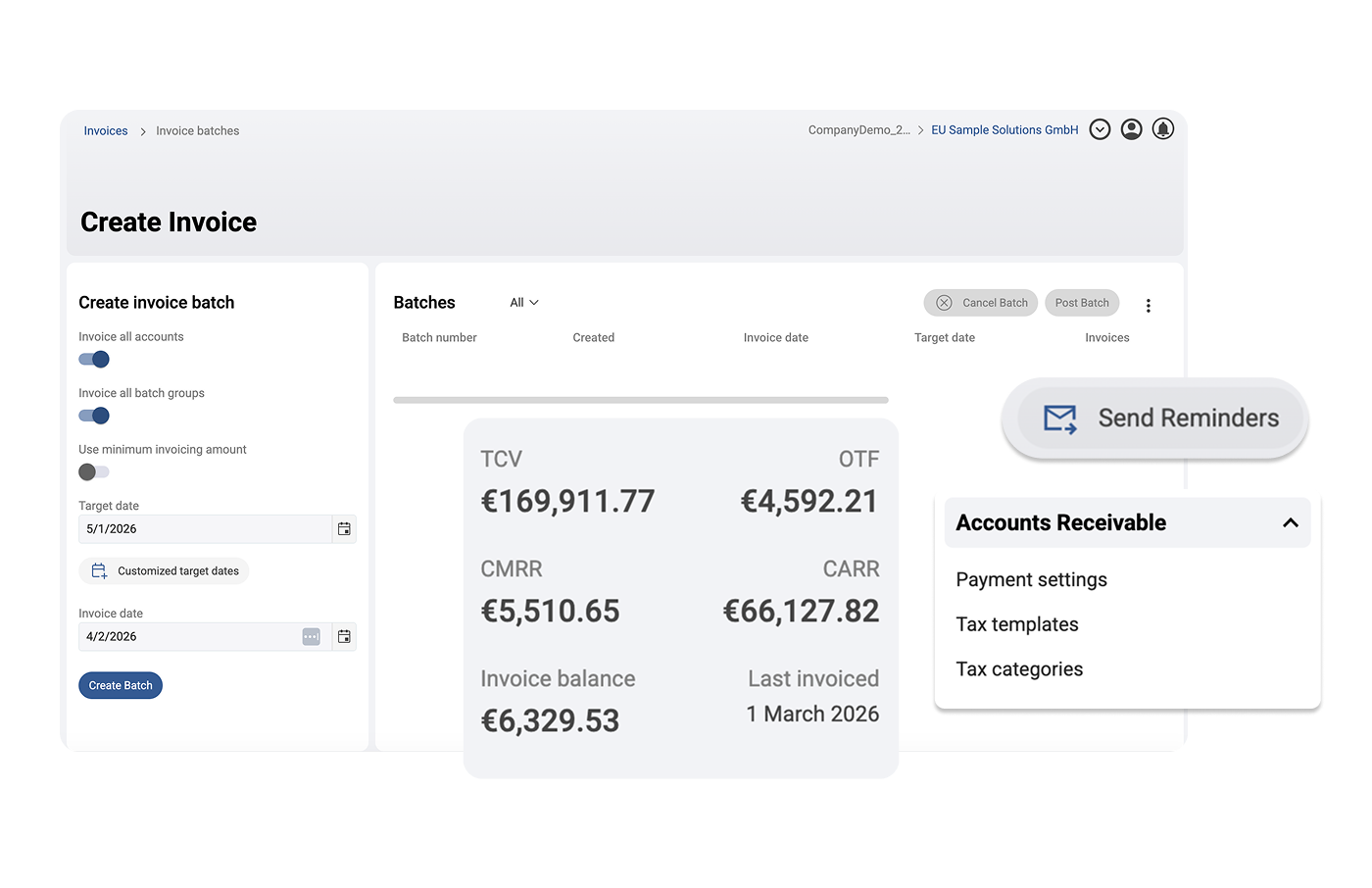Collapse the Accounts Receivable section

[1290, 523]
